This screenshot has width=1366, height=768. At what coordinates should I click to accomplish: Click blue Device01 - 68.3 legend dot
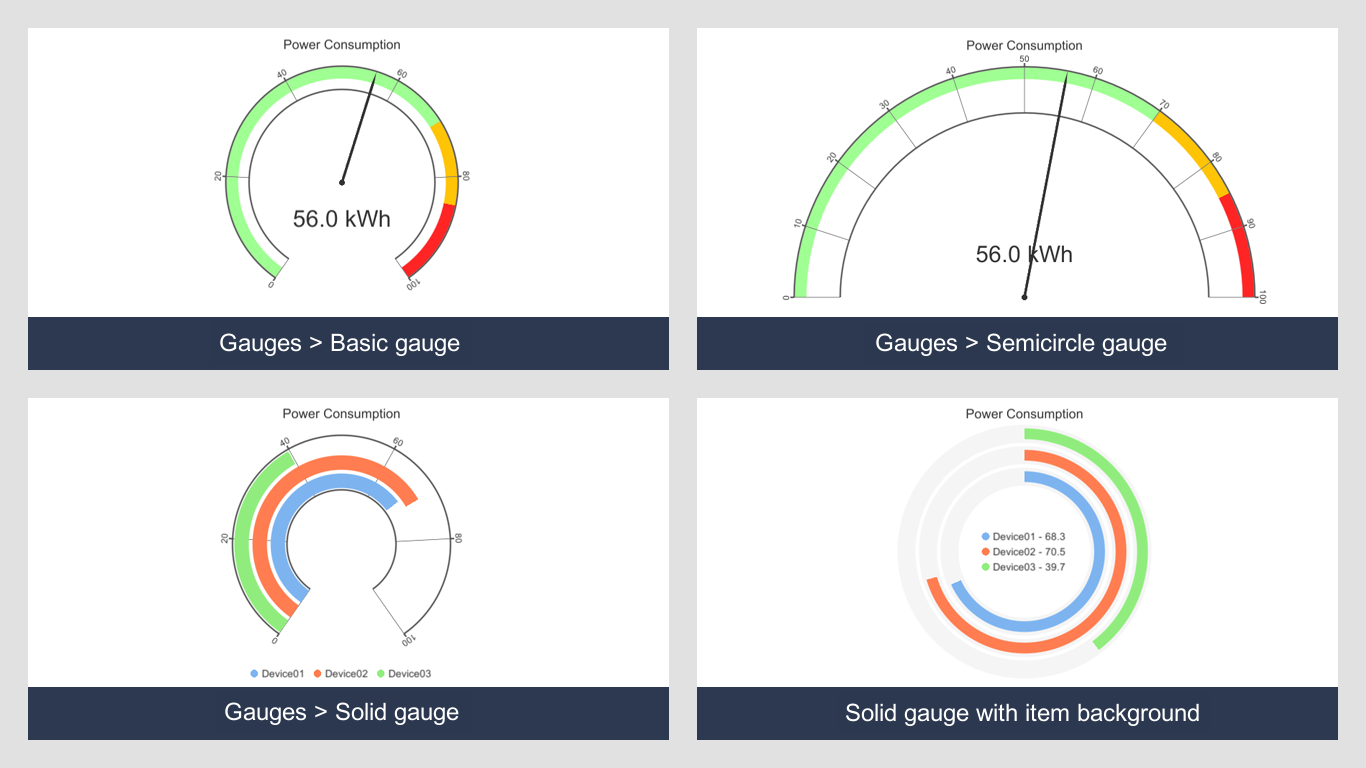(x=986, y=537)
